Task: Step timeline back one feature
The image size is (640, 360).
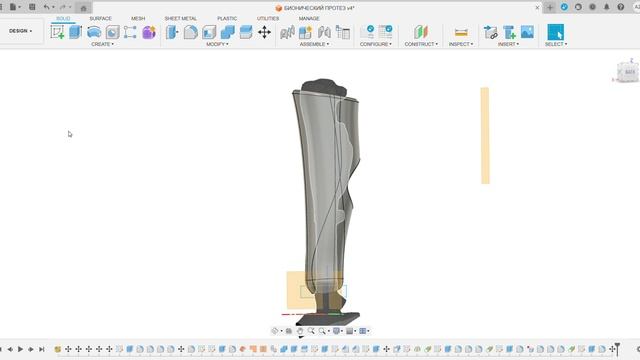Action: coord(10,349)
